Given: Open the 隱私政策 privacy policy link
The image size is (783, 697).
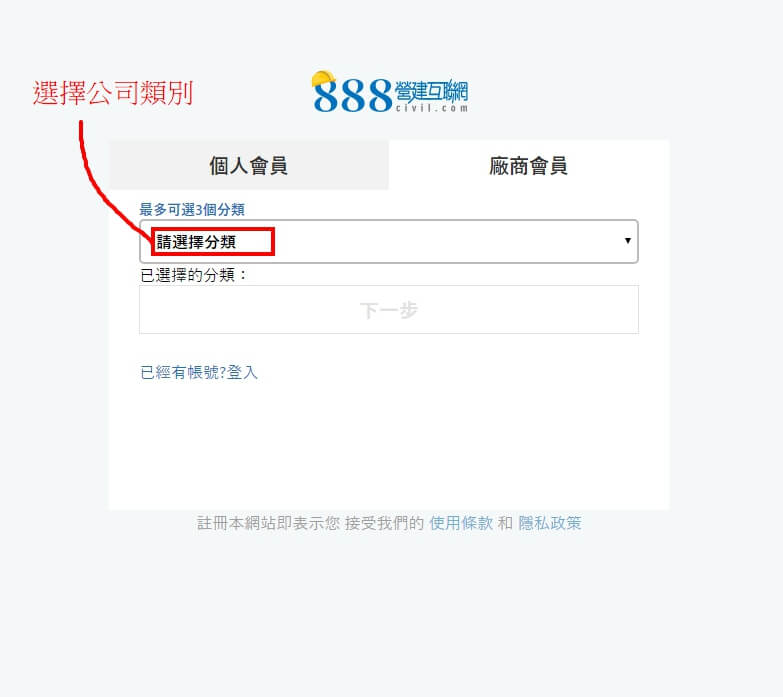Looking at the screenshot, I should (550, 523).
